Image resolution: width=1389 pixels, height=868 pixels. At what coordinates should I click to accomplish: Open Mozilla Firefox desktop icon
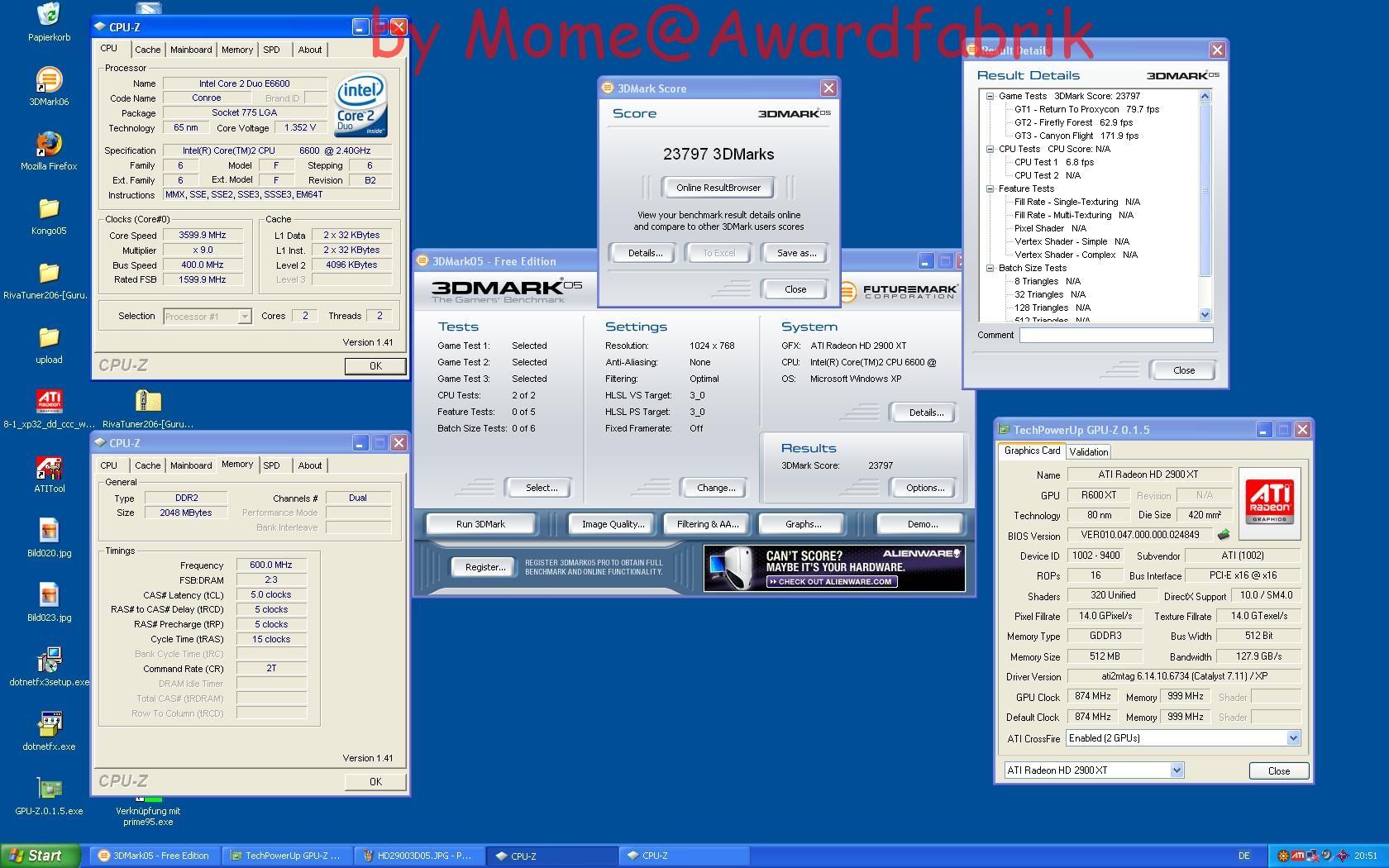49,144
